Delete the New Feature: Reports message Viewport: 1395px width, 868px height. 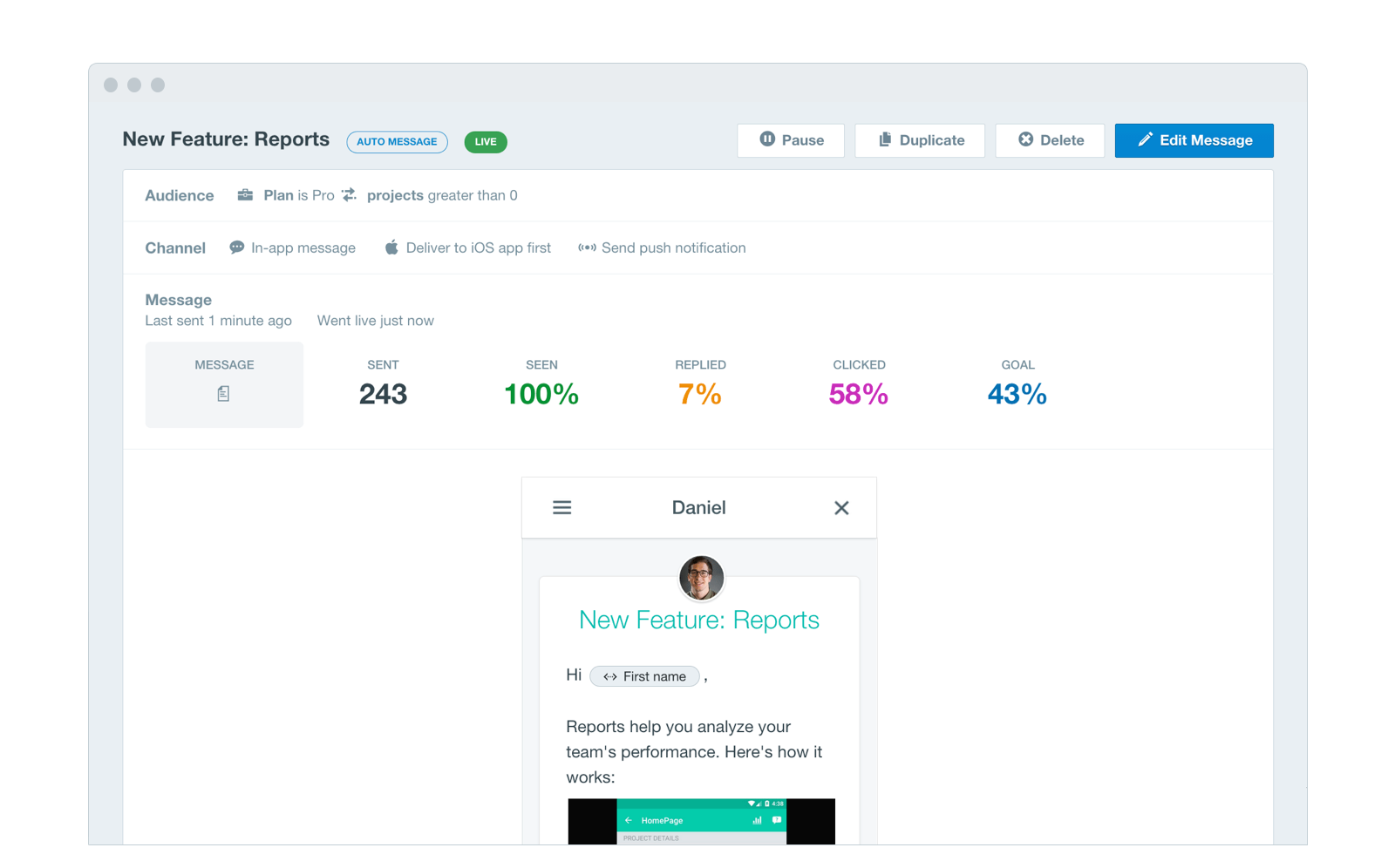pyautogui.click(x=1050, y=140)
